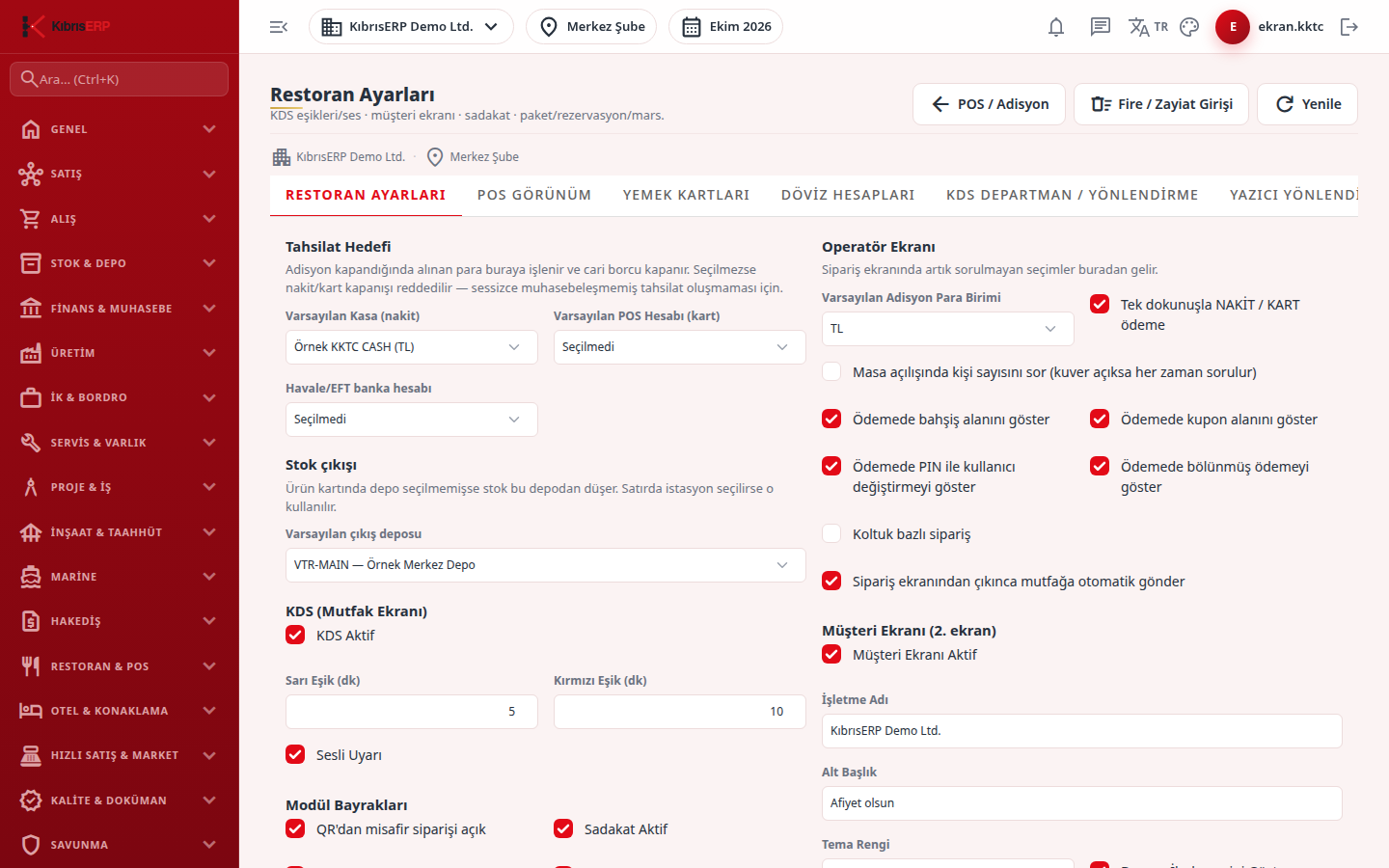Open the theme palette icon
This screenshot has height=868, width=1389.
1189,27
